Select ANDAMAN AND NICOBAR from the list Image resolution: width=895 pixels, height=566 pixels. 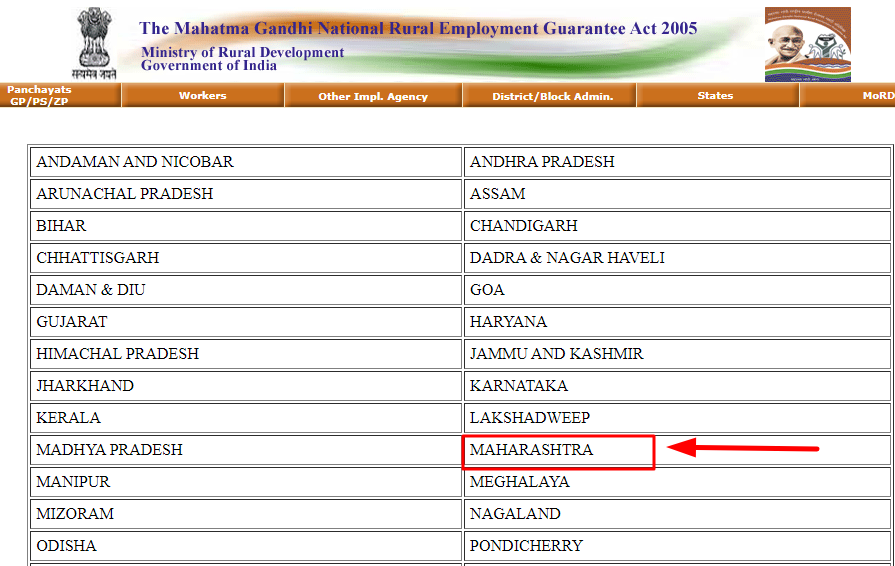coord(135,162)
